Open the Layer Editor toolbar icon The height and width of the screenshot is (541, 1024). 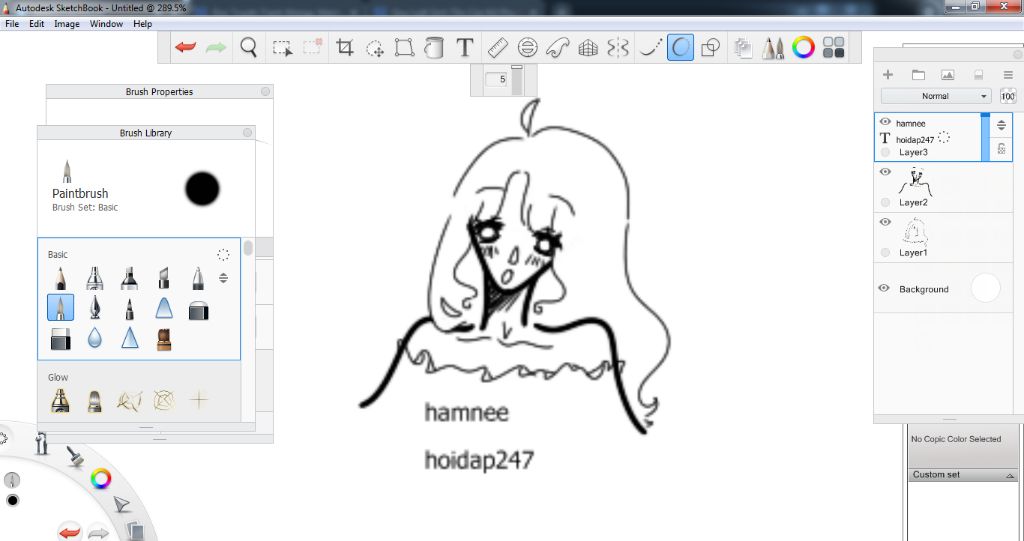[x=743, y=48]
